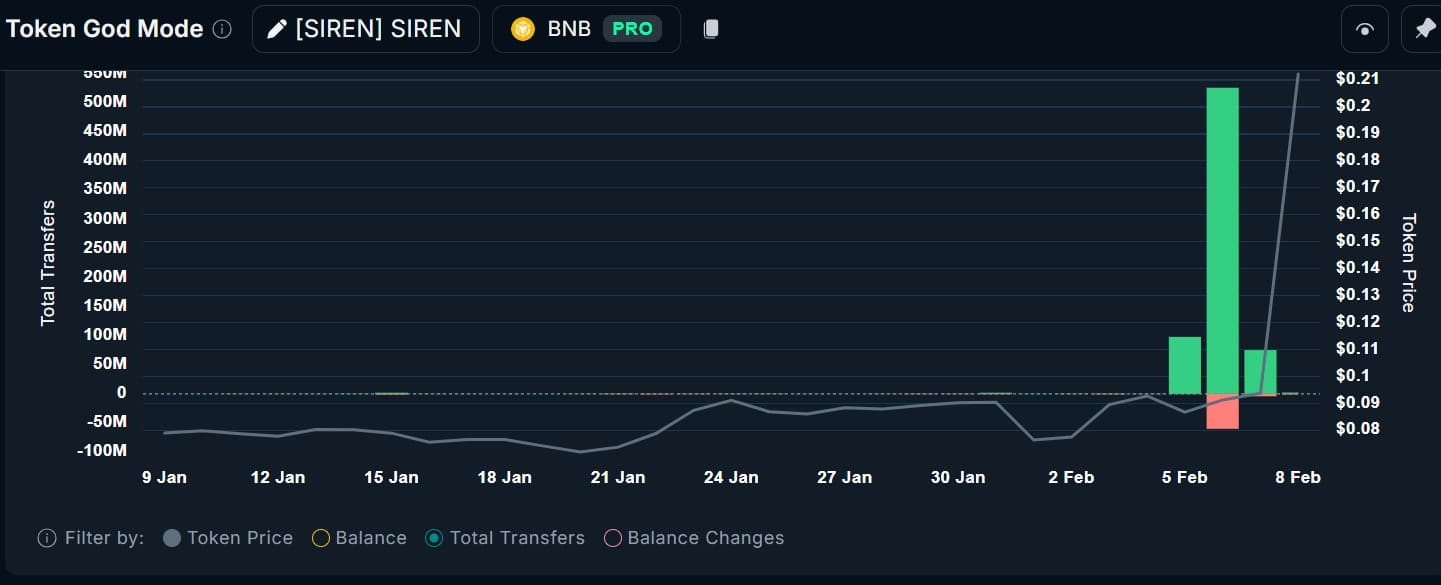Copy token details via the clipboard icon
Image resolution: width=1441 pixels, height=585 pixels.
[711, 28]
